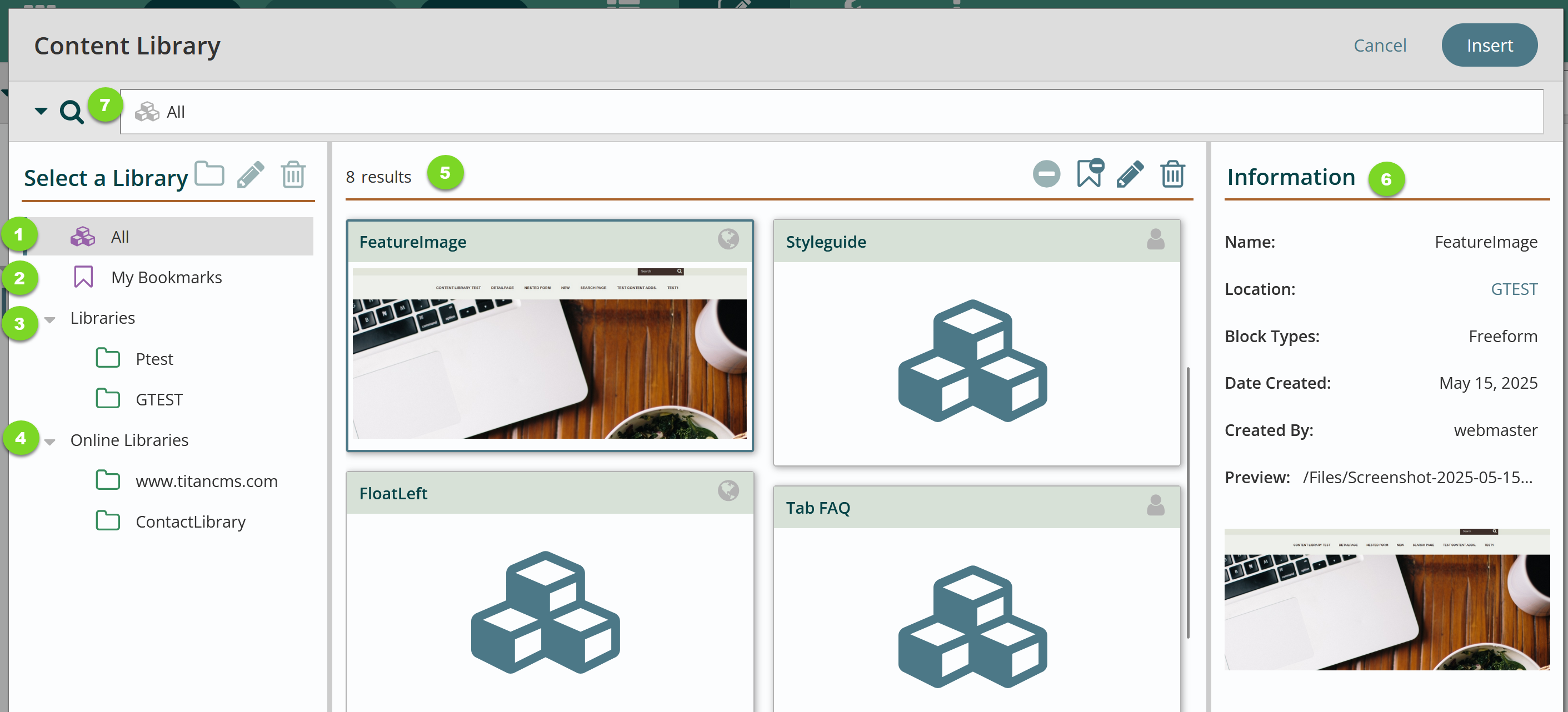Viewport: 1568px width, 712px height.
Task: Click the remove bookmark icon
Action: tap(1090, 173)
